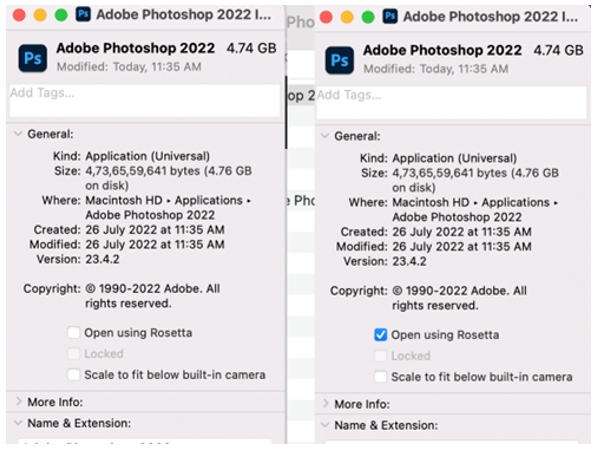
Task: Zoom the left Info window with green button
Action: (61, 15)
